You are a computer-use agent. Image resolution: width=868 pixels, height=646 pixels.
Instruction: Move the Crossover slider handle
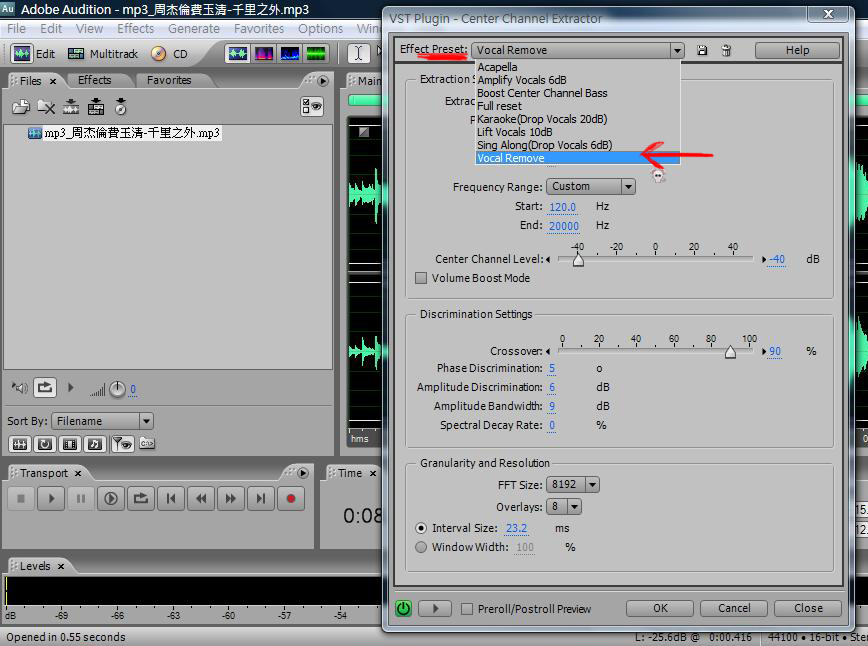coord(730,352)
